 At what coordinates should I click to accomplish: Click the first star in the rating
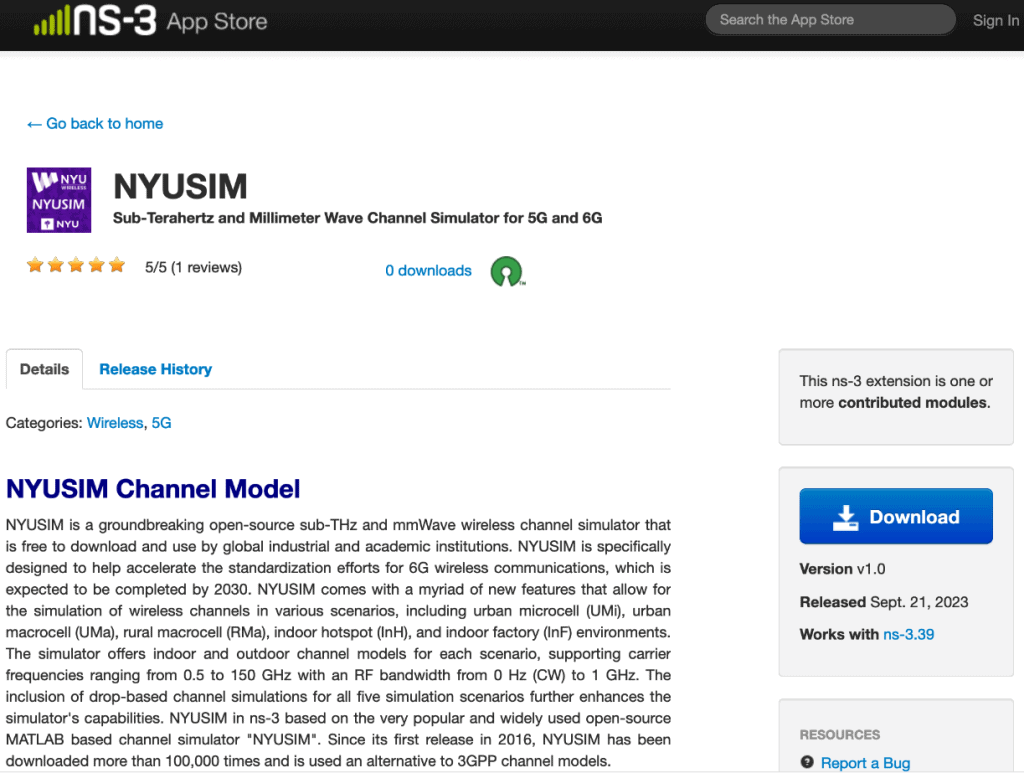point(35,266)
